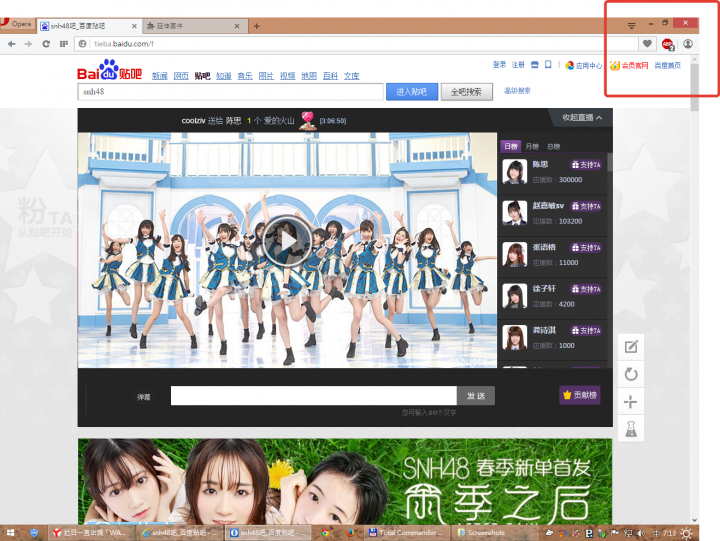Click the floating plus icon
Screen dimensions: 720x541
pos(631,402)
